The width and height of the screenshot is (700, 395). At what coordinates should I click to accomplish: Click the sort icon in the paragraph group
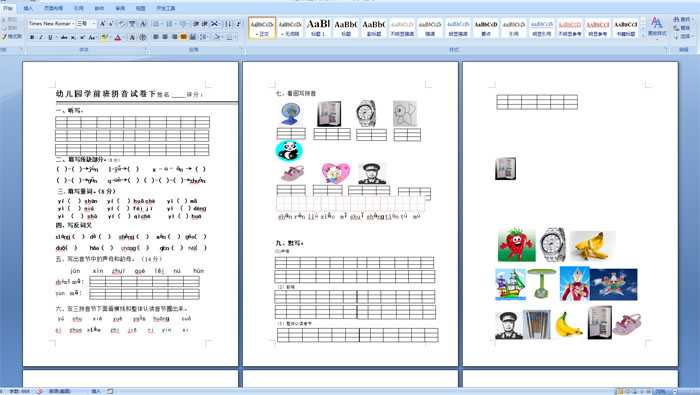click(x=228, y=24)
